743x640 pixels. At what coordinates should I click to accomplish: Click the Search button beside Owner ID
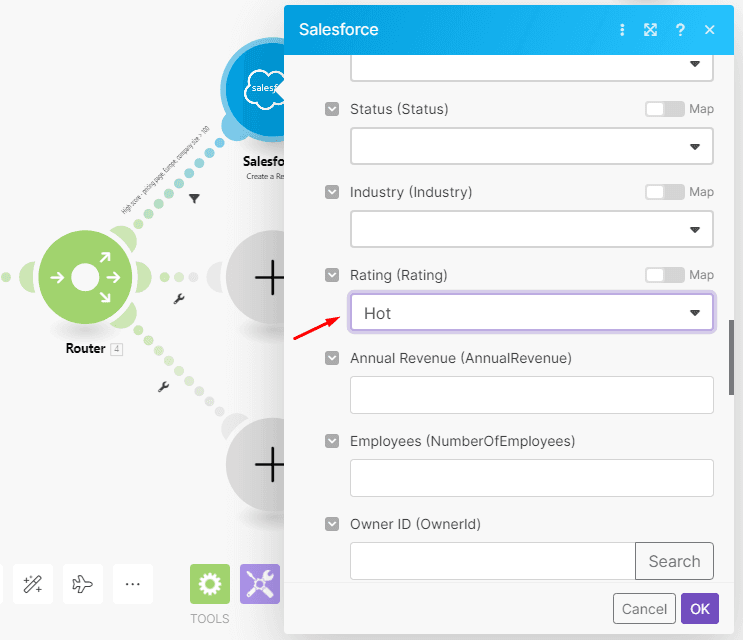674,561
